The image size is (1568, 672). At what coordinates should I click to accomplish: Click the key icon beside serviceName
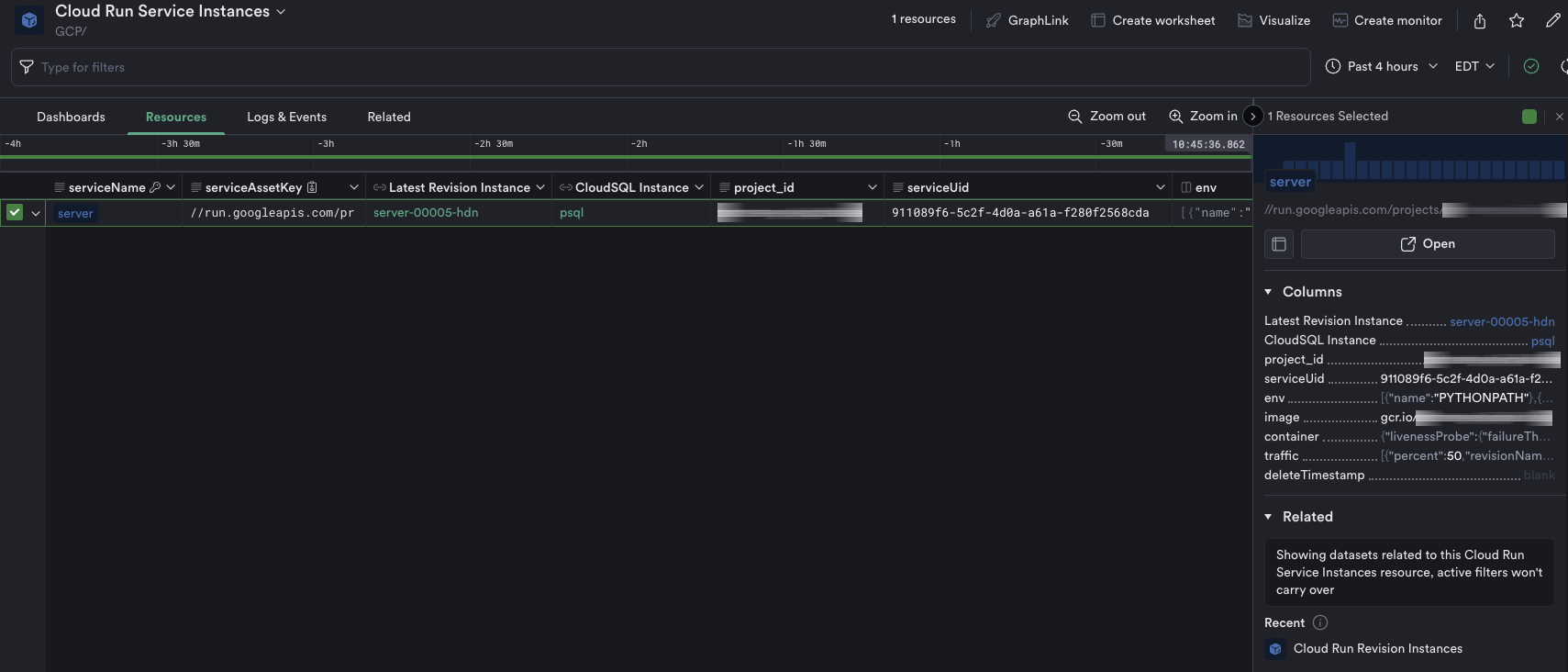tap(155, 187)
